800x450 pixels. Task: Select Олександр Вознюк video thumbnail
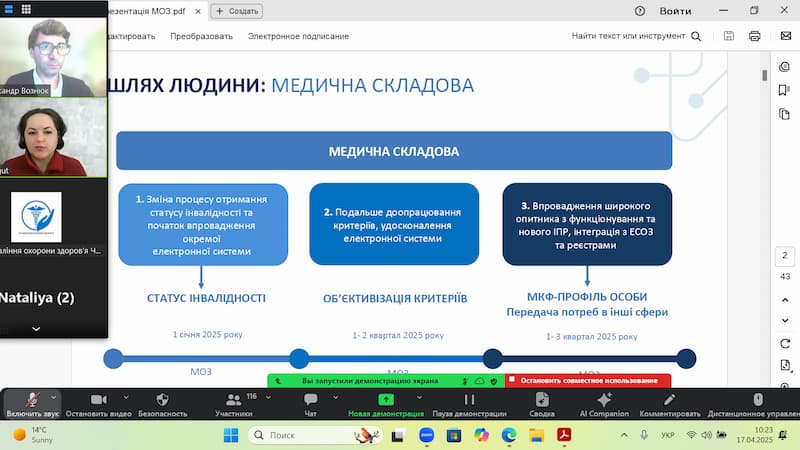(x=54, y=57)
